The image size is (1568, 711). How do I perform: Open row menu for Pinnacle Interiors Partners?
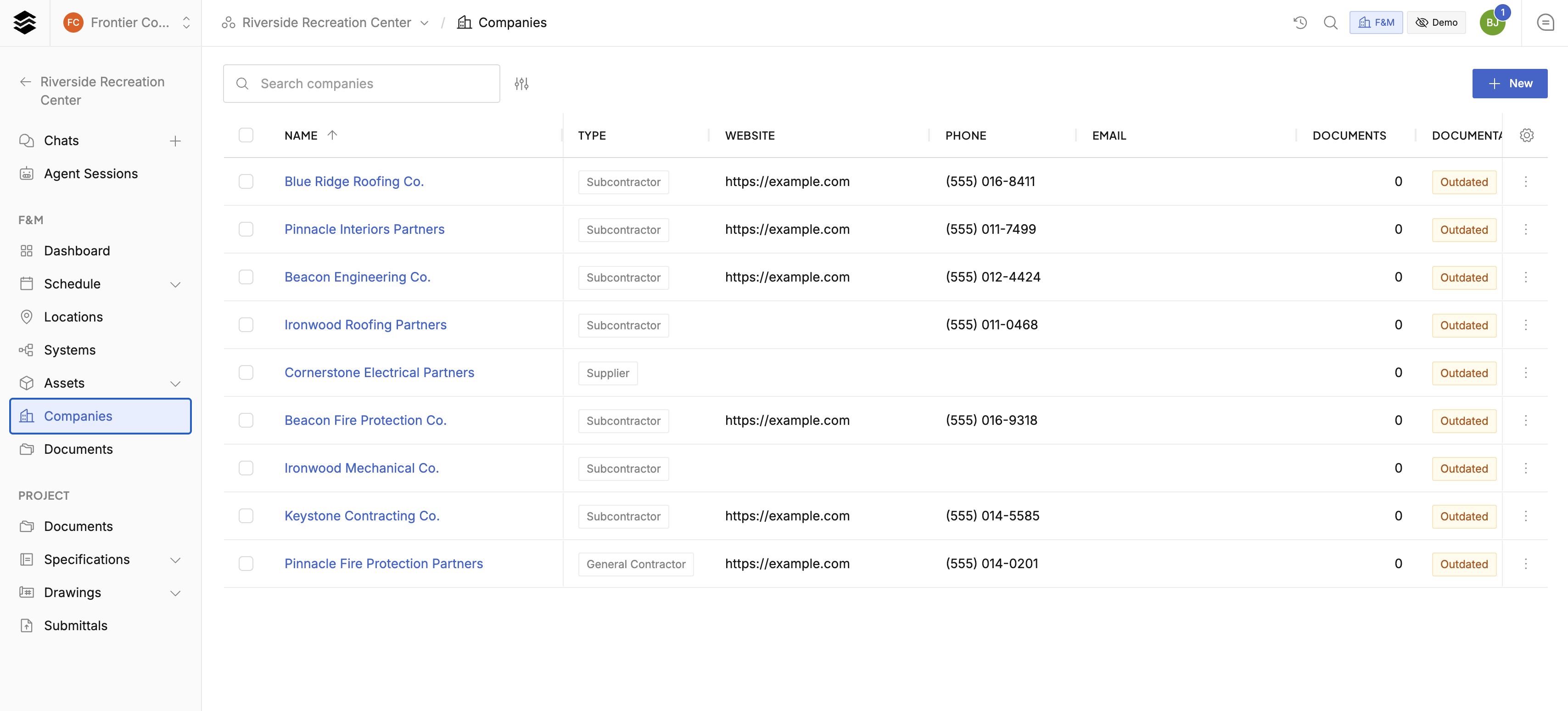click(1525, 229)
